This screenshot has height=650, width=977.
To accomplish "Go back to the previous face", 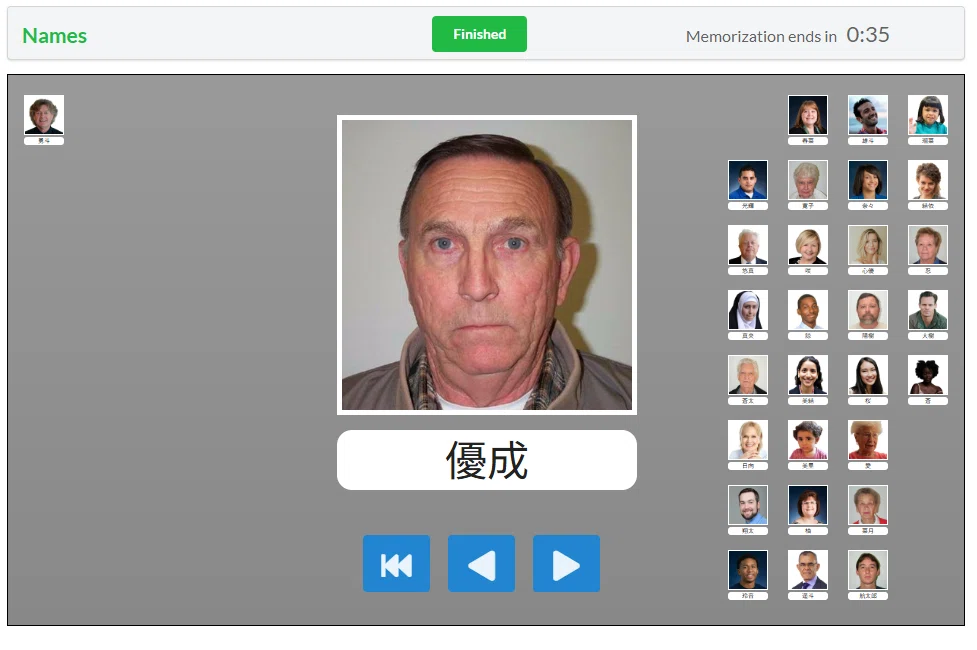I will 481,563.
